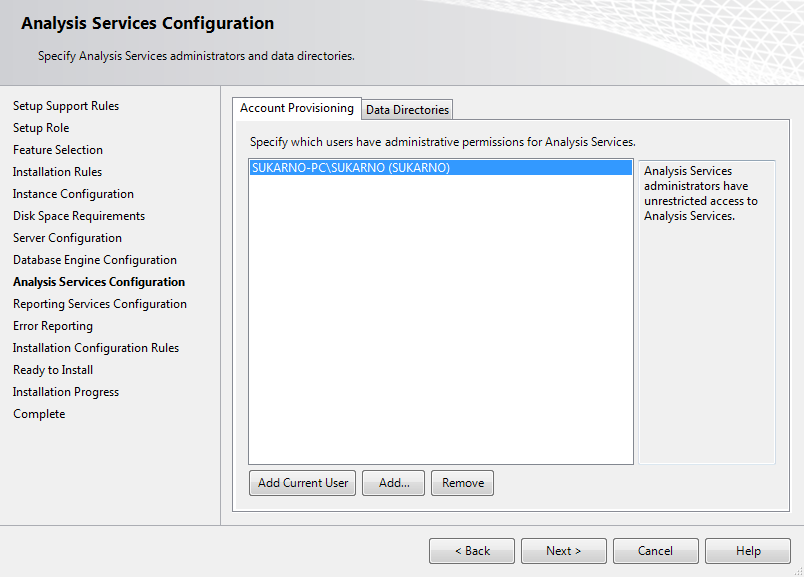The image size is (804, 577).
Task: Open Database Engine Configuration
Action: (94, 259)
